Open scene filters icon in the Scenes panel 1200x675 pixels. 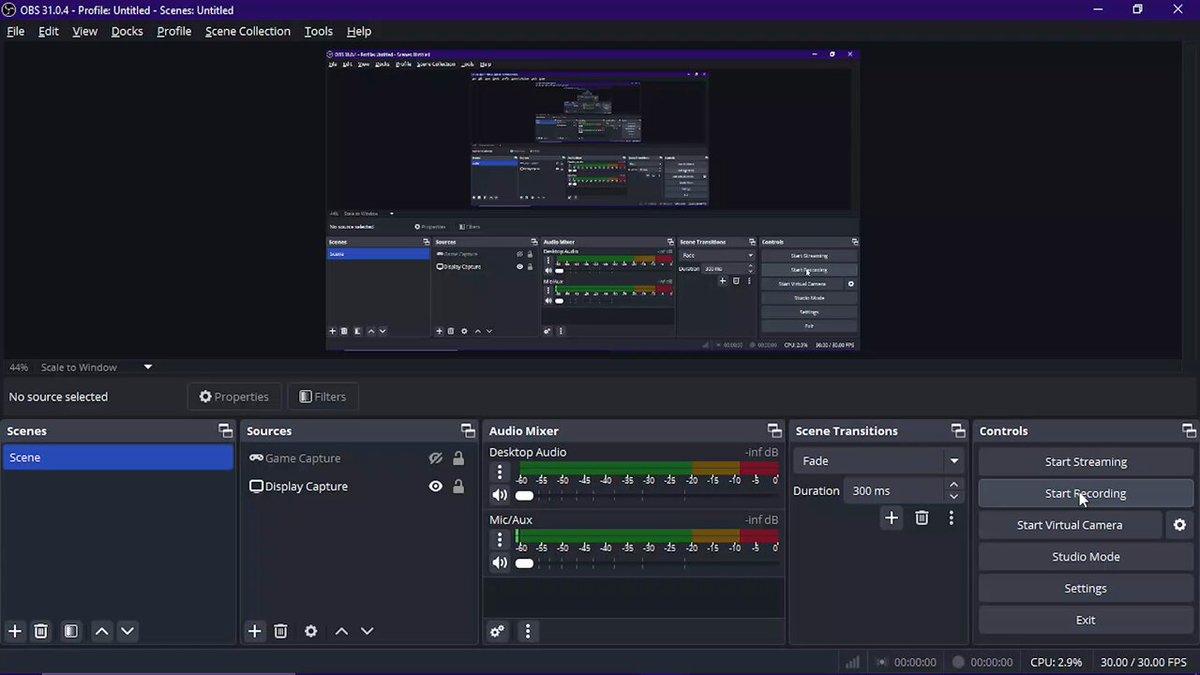[71, 631]
